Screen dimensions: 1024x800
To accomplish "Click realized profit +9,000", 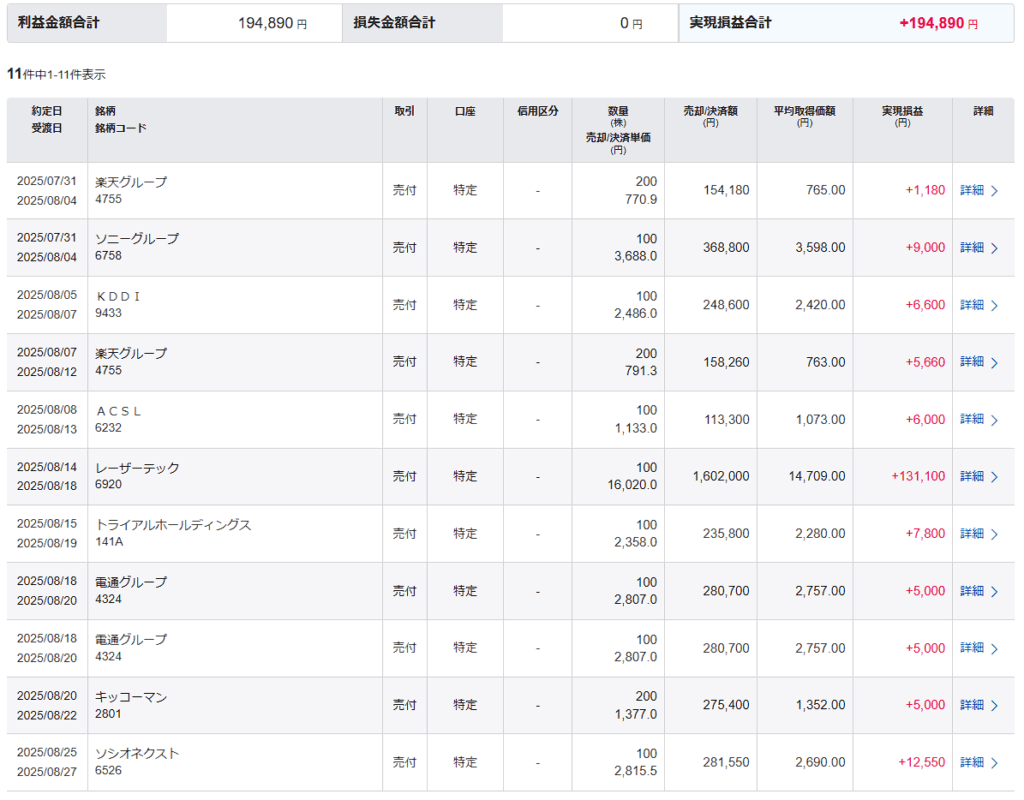I will pos(925,248).
